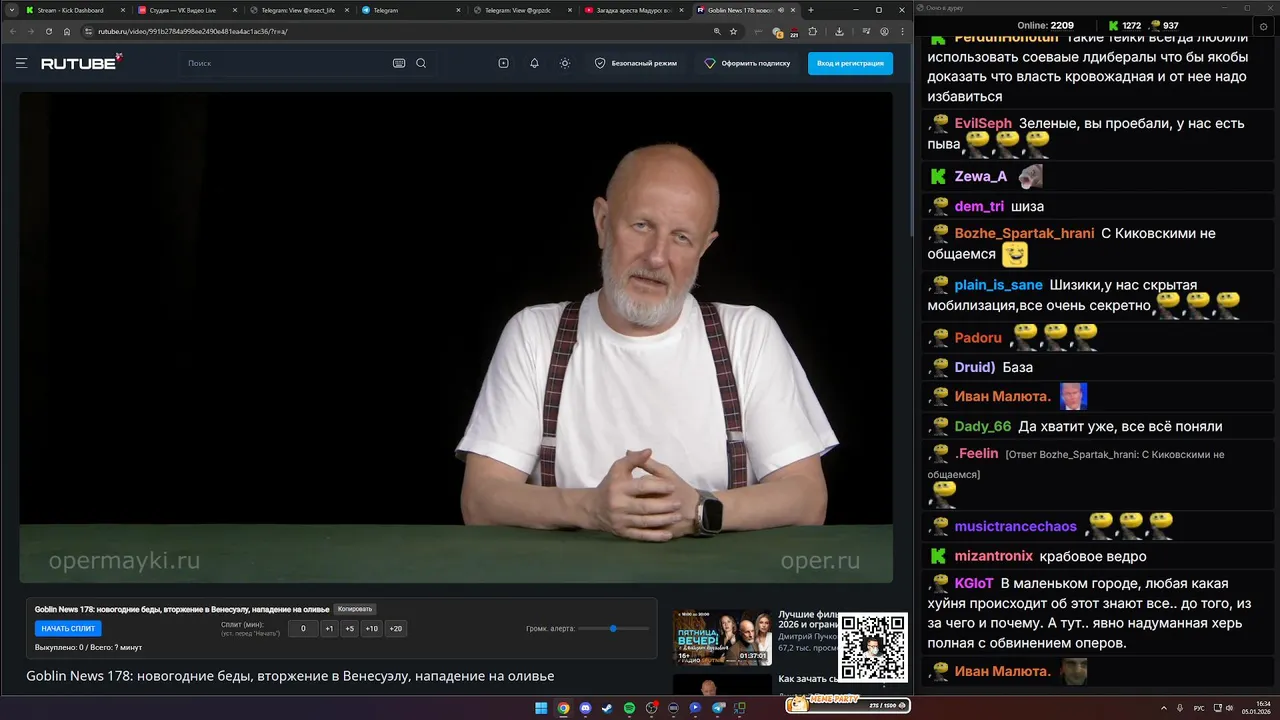1280x720 pixels.
Task: Open the Rutube notifications bell
Action: point(534,63)
